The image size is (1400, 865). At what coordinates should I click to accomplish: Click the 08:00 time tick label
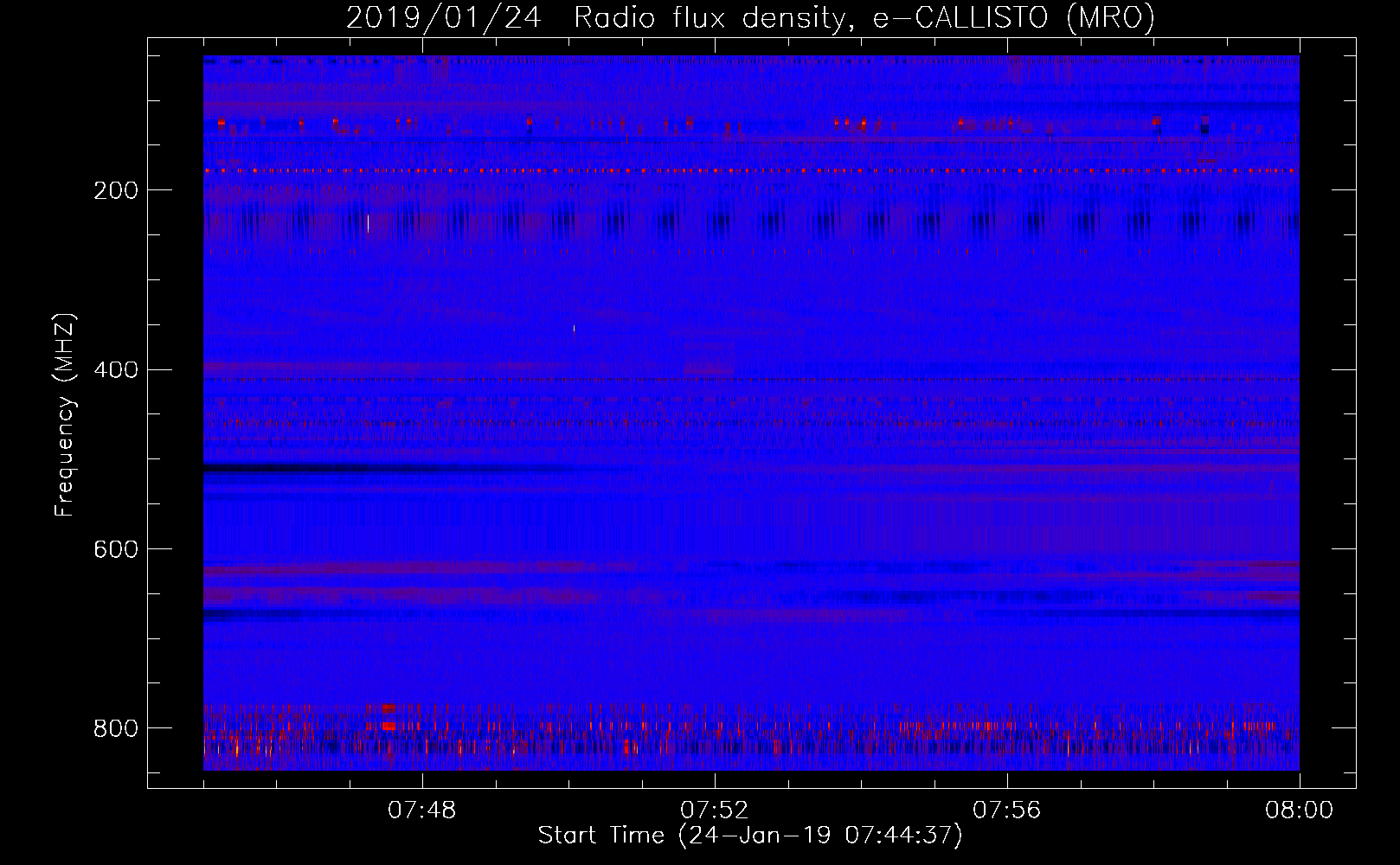[x=1300, y=811]
